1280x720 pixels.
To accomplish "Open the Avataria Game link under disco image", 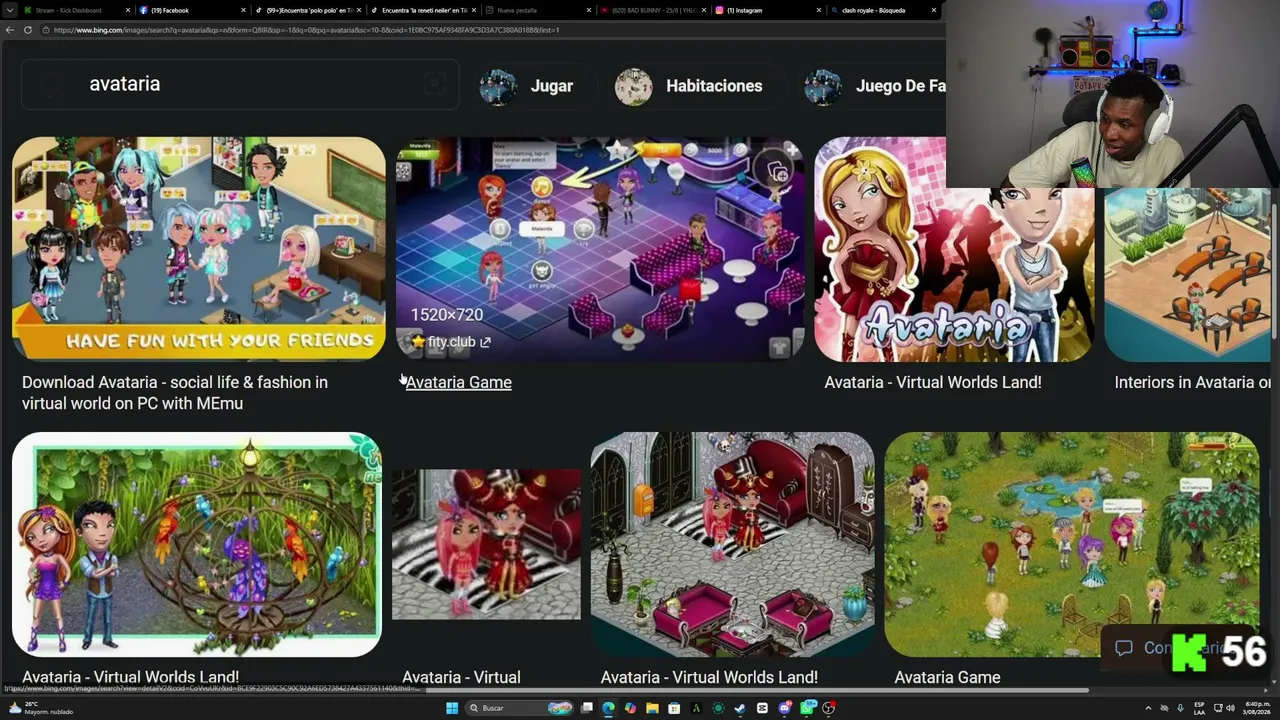I will point(459,382).
